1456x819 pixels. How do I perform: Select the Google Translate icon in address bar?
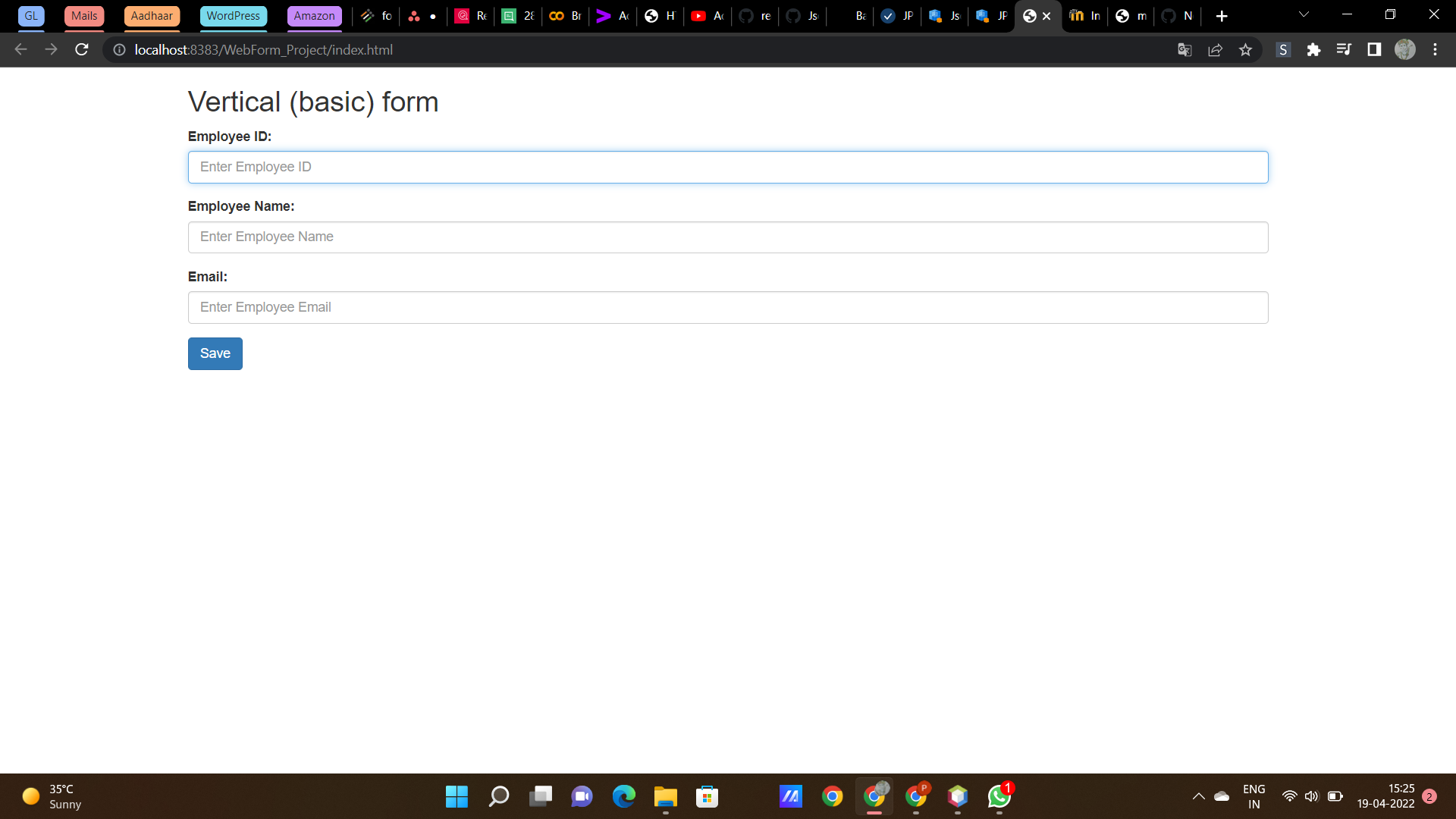click(1185, 49)
